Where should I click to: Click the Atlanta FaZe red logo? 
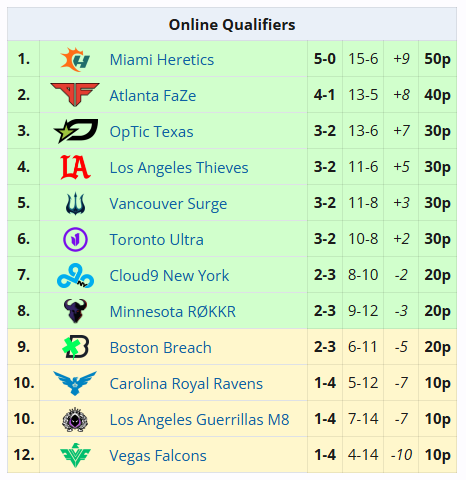[x=75, y=95]
